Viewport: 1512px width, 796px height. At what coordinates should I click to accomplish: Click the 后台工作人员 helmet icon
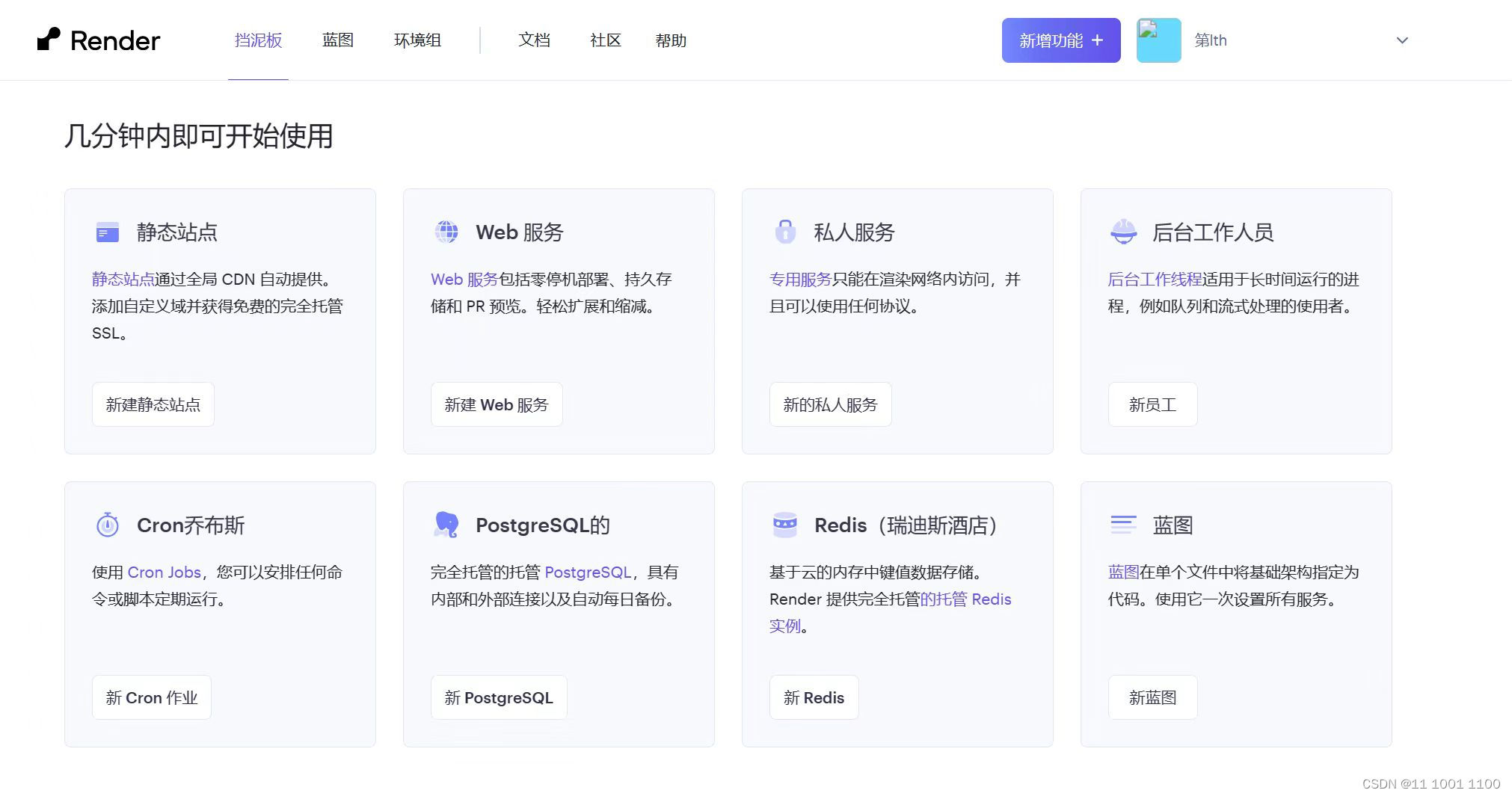coord(1123,232)
